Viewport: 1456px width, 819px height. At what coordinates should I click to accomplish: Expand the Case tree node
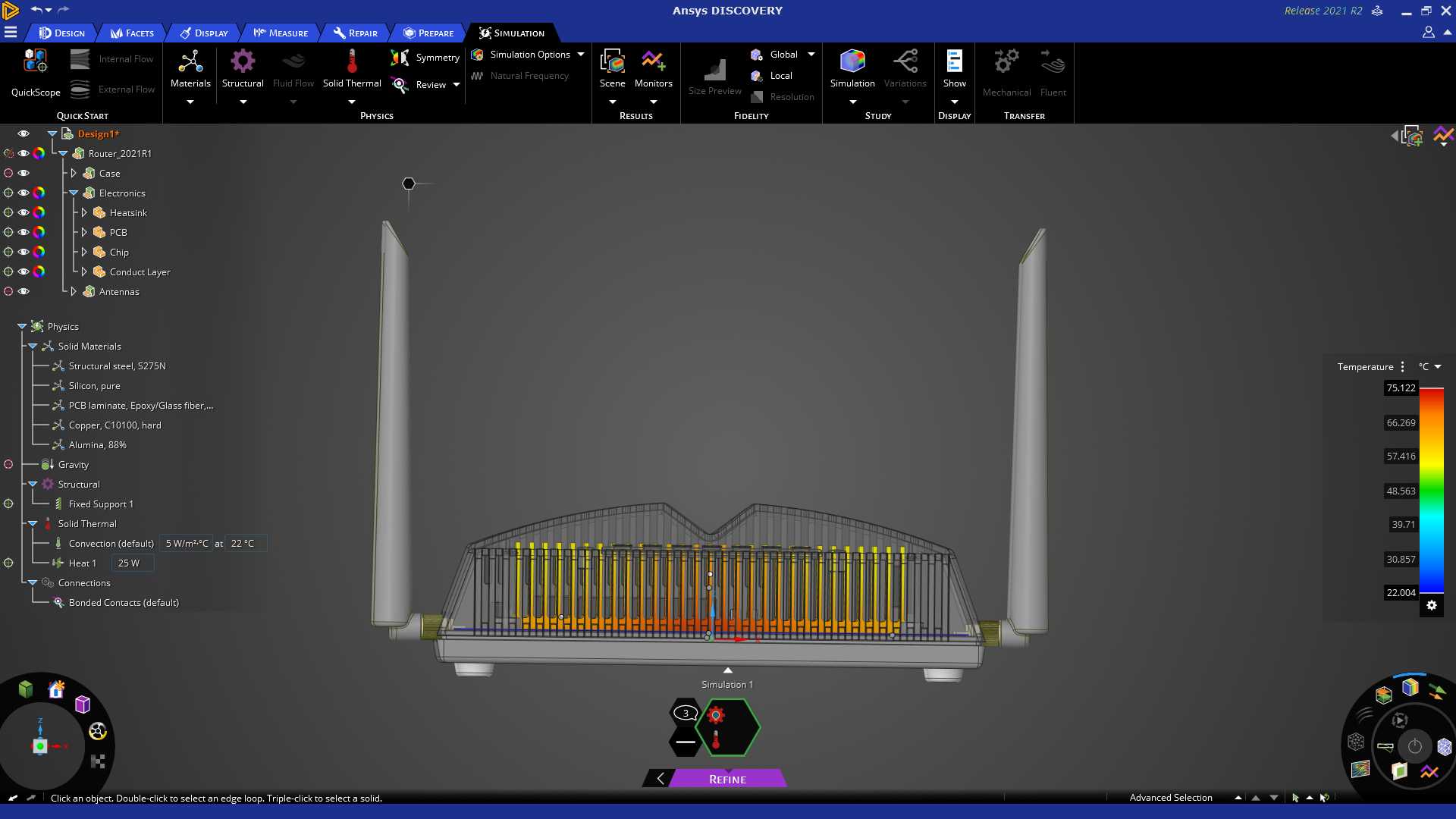click(74, 173)
